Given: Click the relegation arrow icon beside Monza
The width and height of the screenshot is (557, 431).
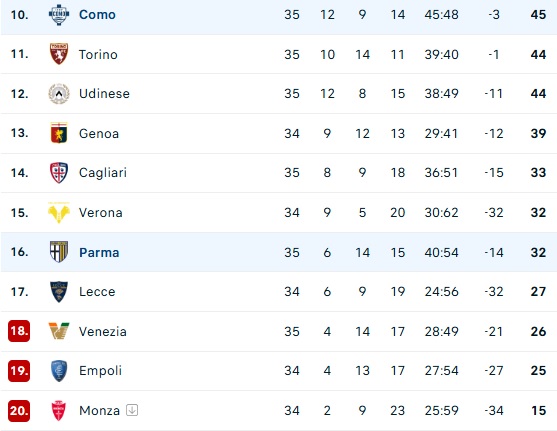Looking at the screenshot, I should click(132, 410).
